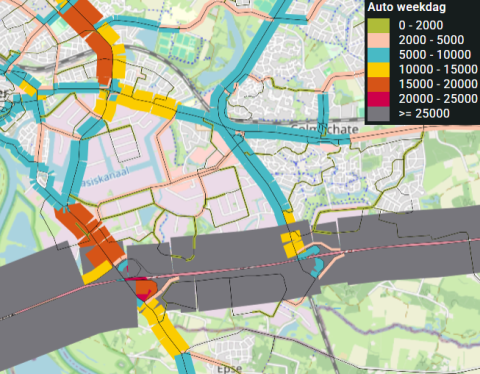Click the orange 15000 - 20000 legend swatch
The height and width of the screenshot is (374, 480).
coord(378,84)
